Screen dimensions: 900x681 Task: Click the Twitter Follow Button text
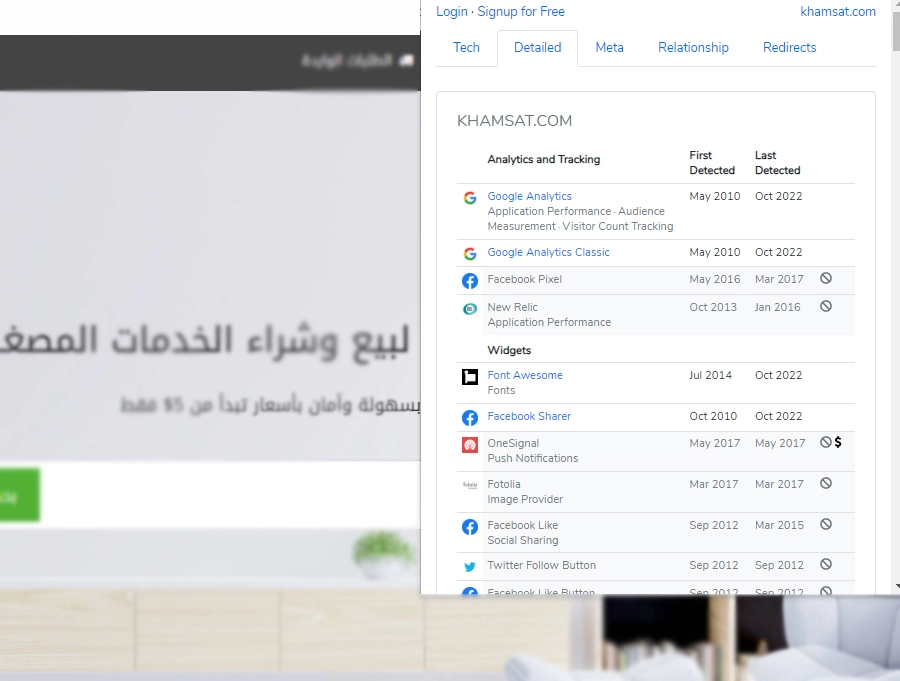[541, 565]
